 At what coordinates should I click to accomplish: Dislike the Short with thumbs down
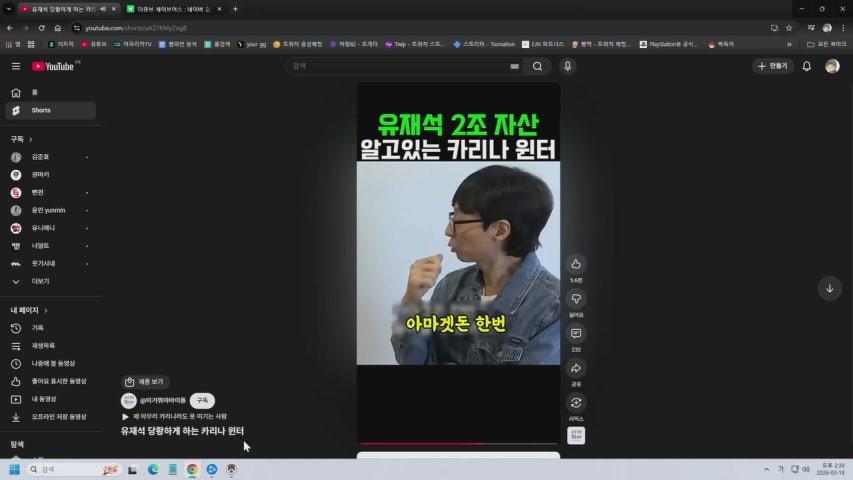(576, 299)
